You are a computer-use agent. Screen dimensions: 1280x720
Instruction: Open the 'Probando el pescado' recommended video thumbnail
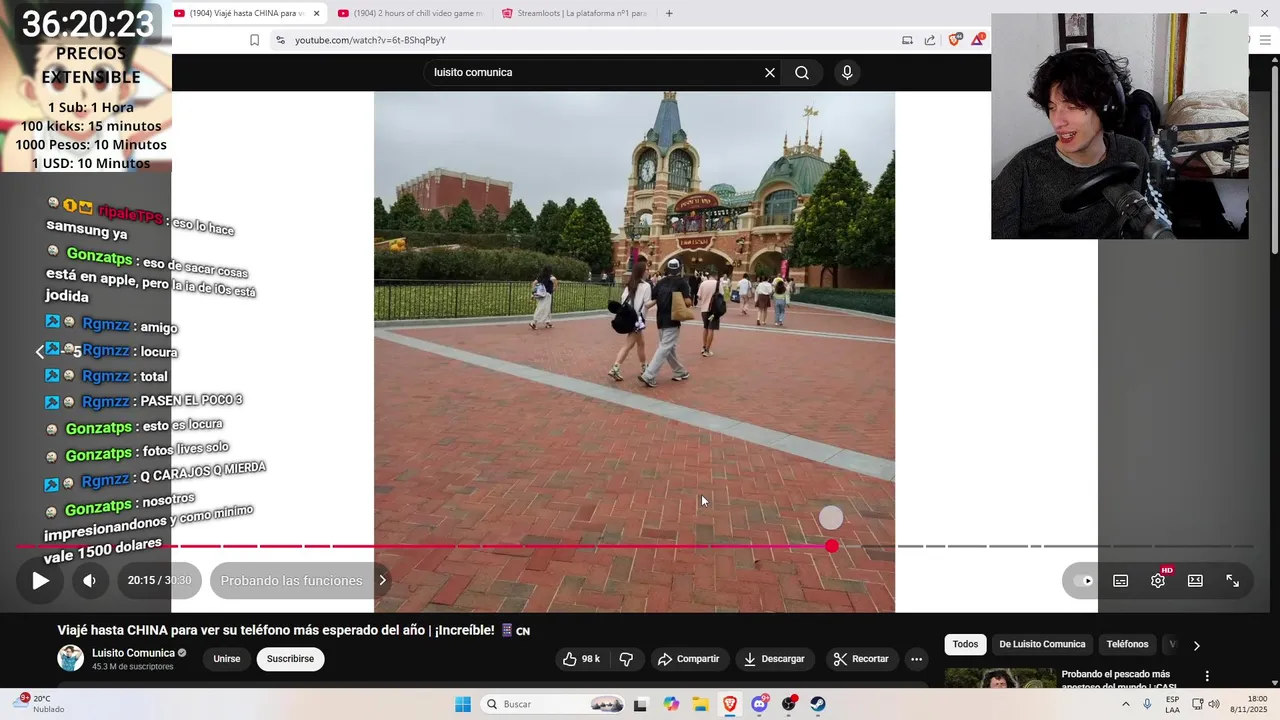click(1000, 679)
